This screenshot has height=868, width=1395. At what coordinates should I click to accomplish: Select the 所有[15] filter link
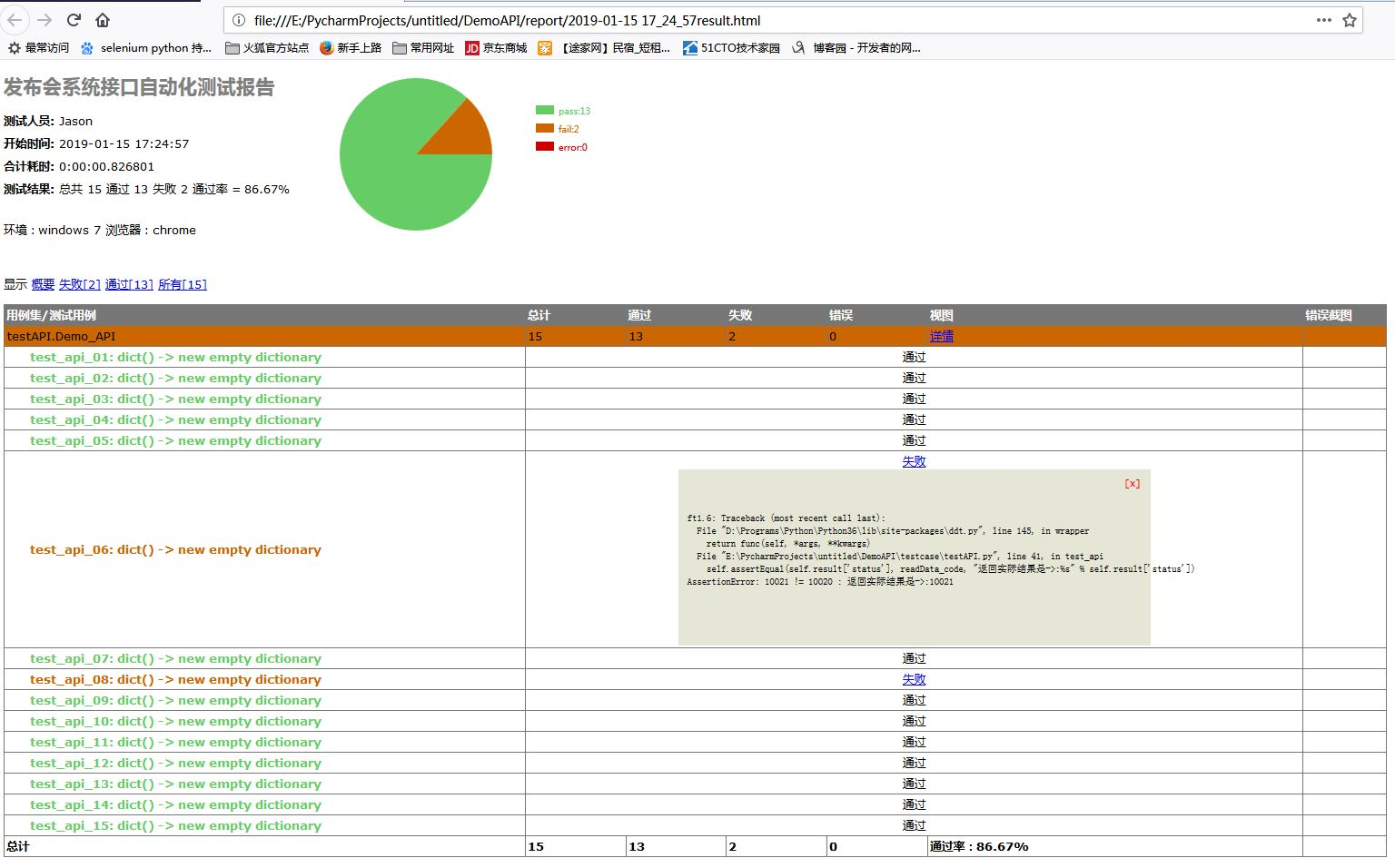(183, 284)
